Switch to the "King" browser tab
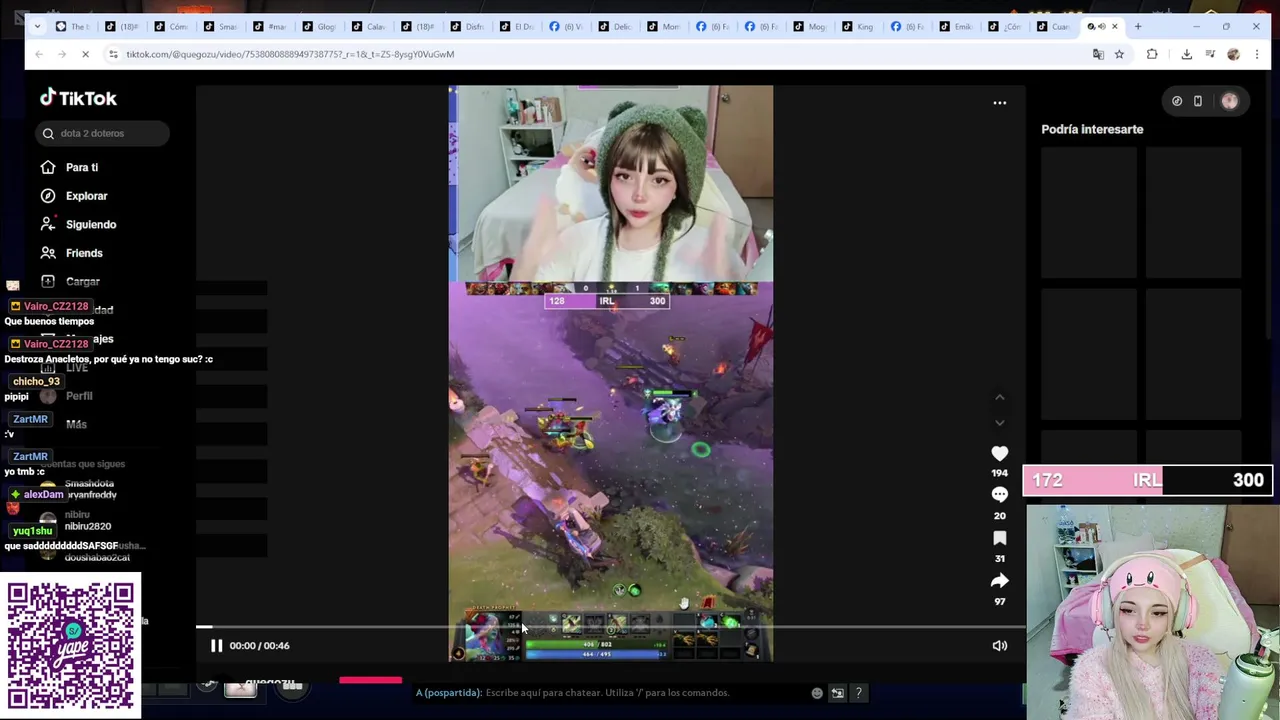Image resolution: width=1280 pixels, height=720 pixels. tap(858, 26)
